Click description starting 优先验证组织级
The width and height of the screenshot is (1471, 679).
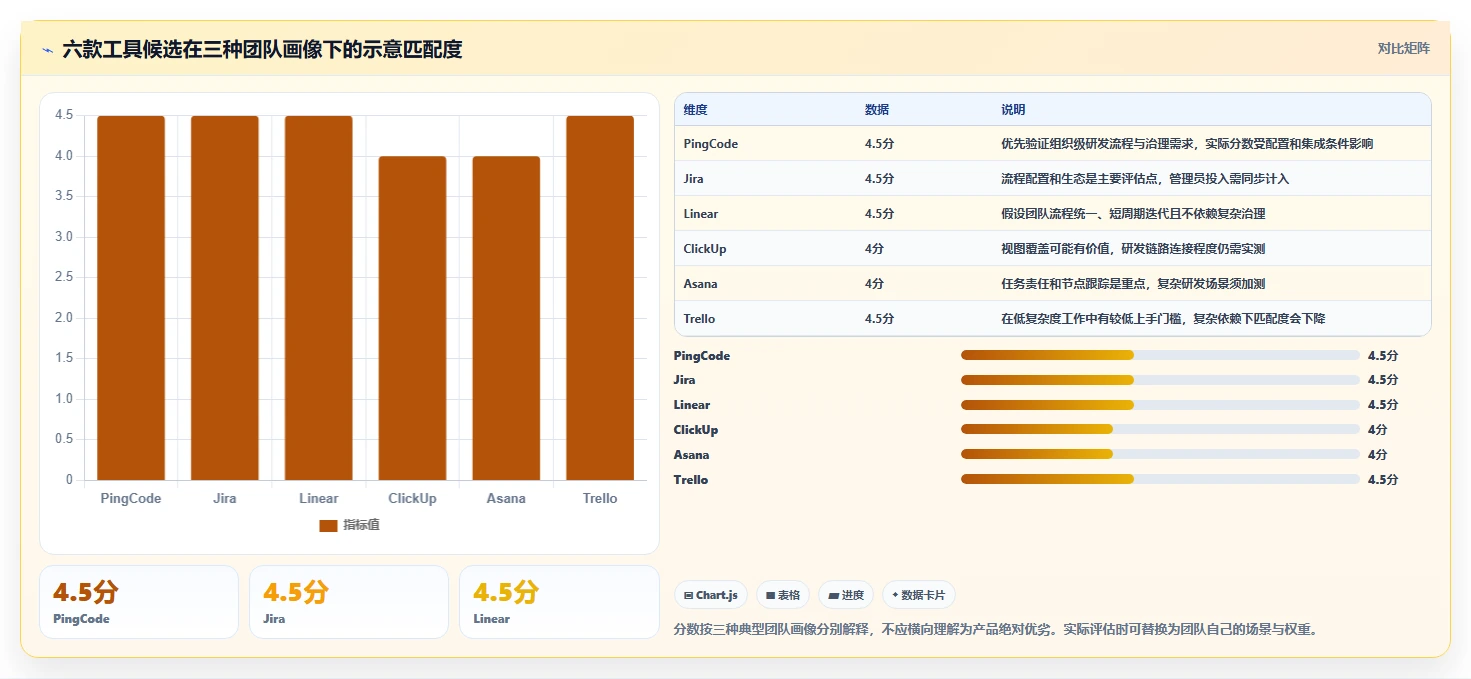(1187, 144)
